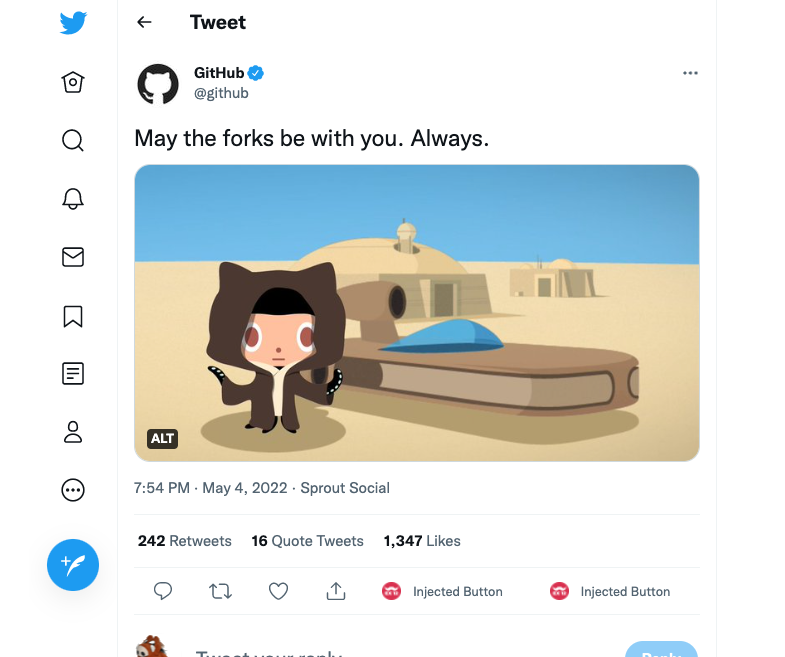Toggle the Retweet icon on the tweet
This screenshot has width=785, height=657.
point(220,591)
